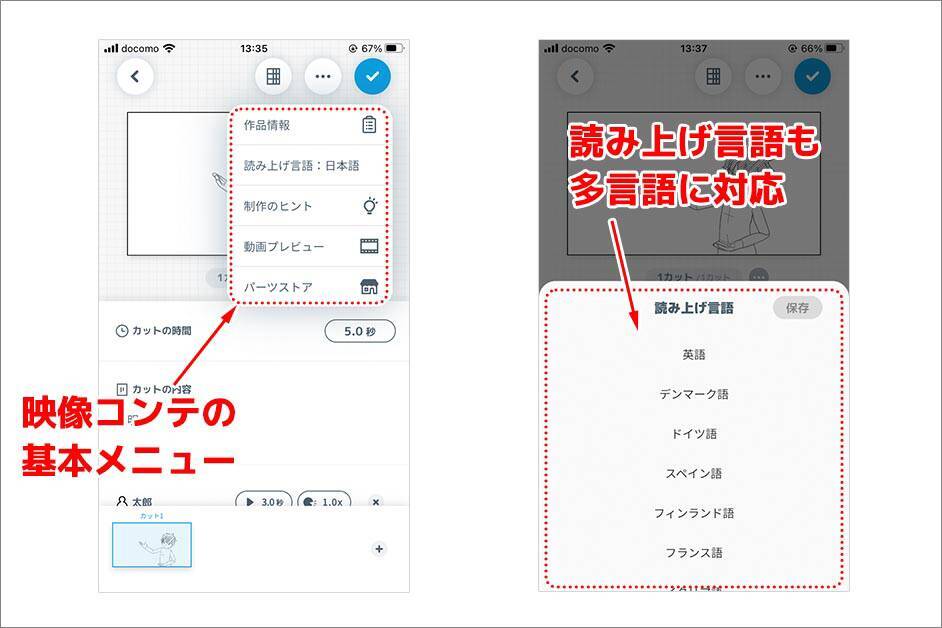Select 読み上げ言語：日本語 menu entry
942x628 pixels.
click(x=310, y=165)
